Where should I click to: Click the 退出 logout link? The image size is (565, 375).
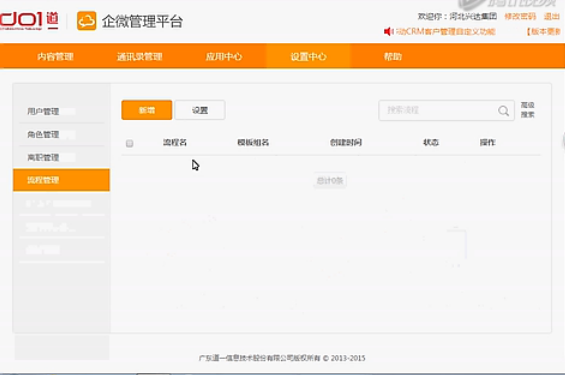click(552, 16)
